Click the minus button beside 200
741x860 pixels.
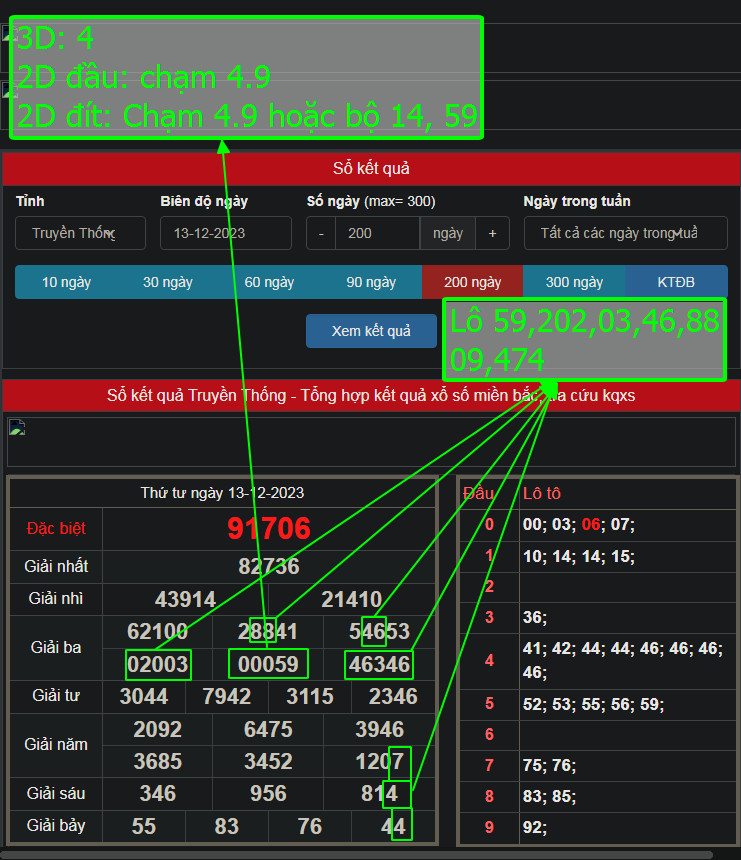321,233
